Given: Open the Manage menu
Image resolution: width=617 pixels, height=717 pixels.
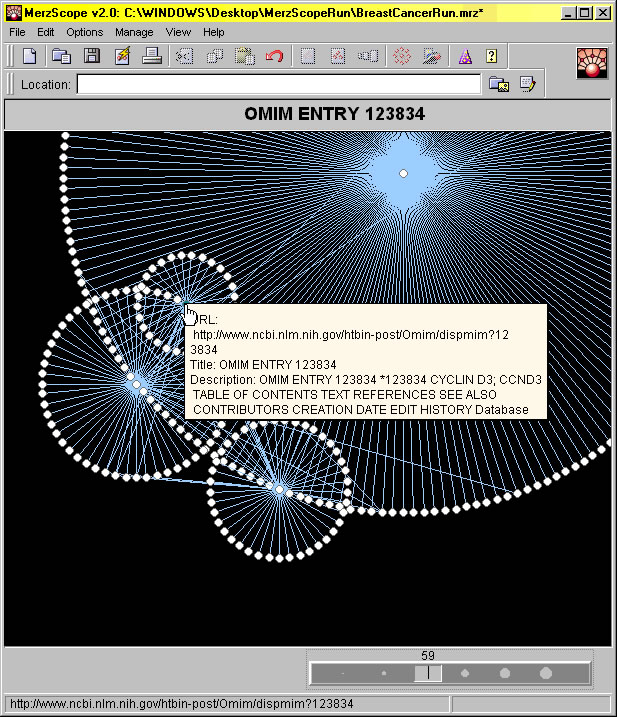Looking at the screenshot, I should 134,32.
